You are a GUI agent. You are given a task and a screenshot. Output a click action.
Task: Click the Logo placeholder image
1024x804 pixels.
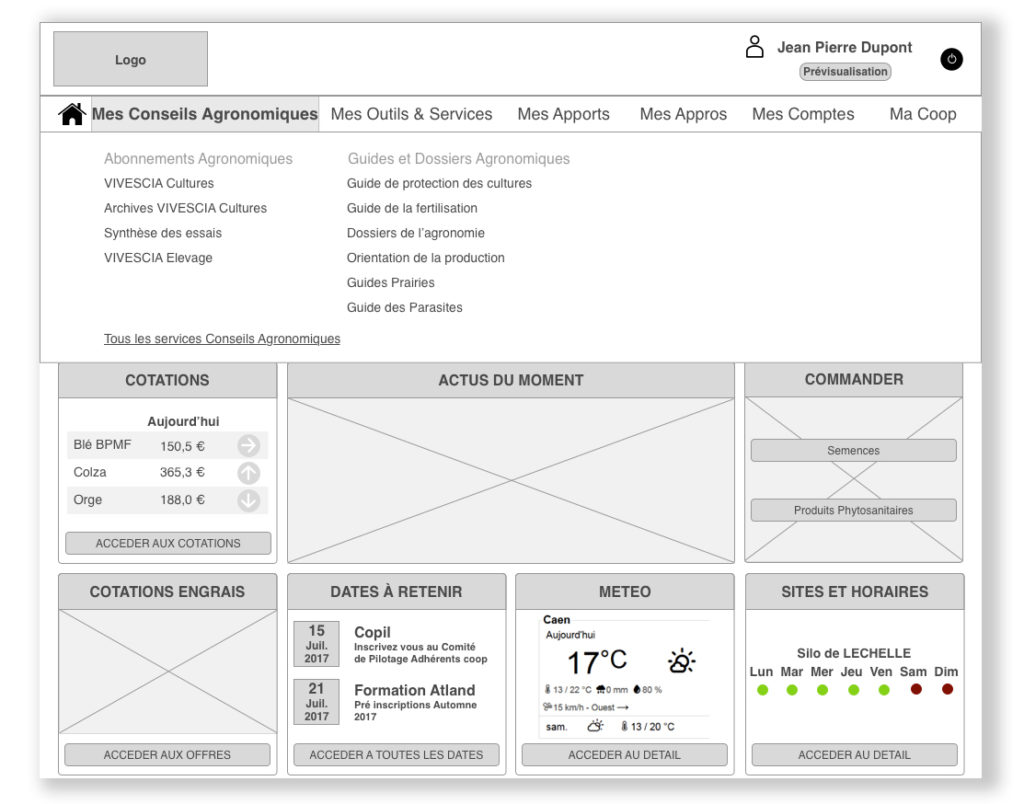pos(130,59)
